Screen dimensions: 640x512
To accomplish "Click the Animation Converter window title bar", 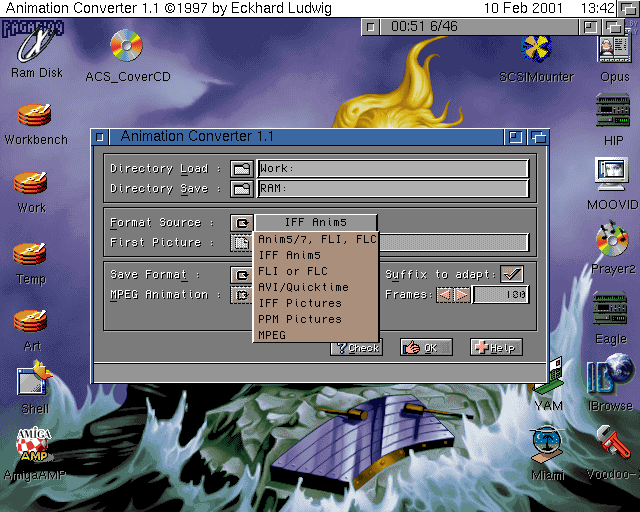I will pos(306,137).
